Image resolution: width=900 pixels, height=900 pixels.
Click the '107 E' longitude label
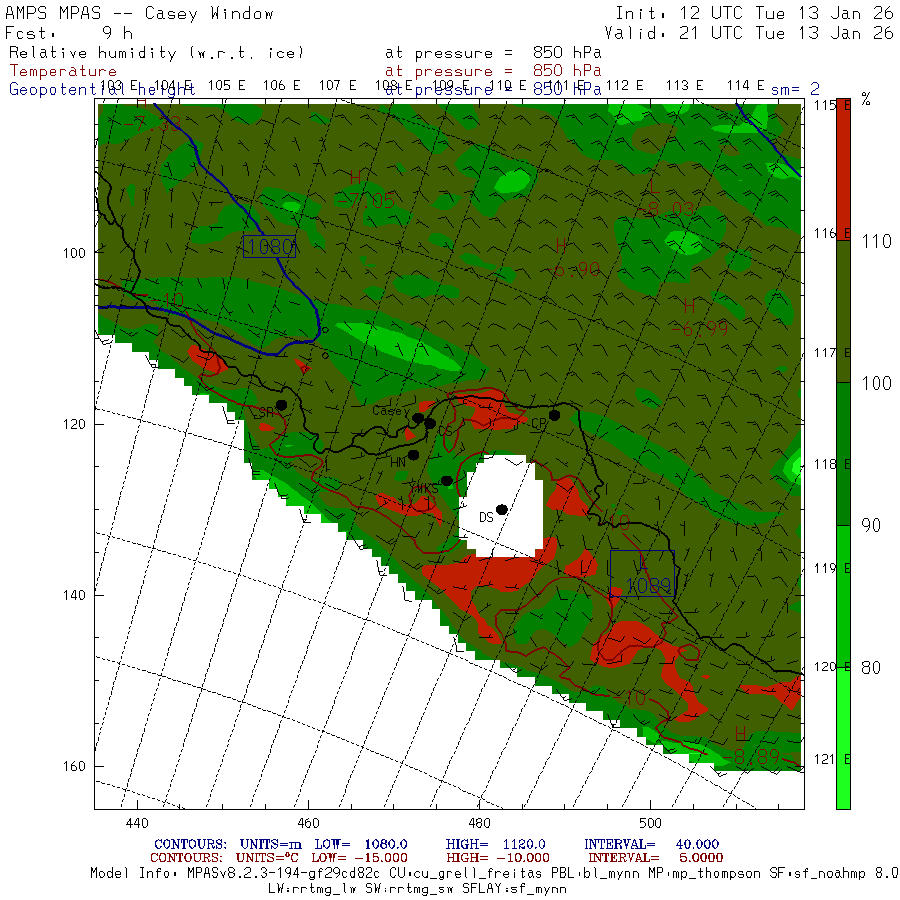[338, 85]
